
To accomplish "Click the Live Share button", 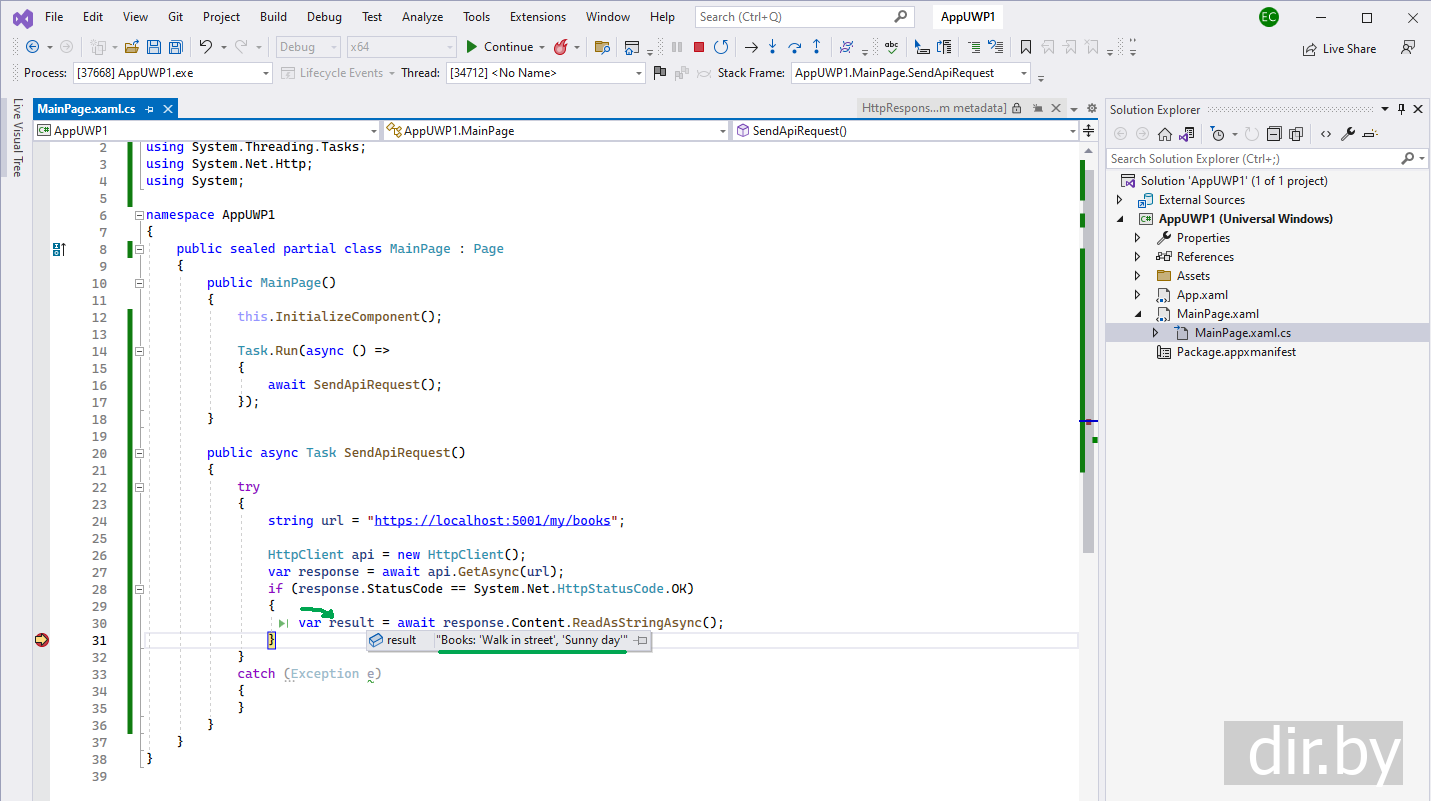I will coord(1339,48).
